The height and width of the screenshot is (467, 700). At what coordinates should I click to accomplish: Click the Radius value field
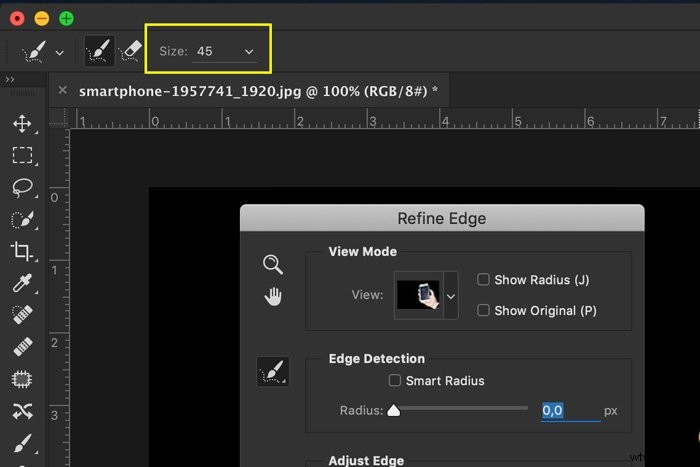(570, 410)
